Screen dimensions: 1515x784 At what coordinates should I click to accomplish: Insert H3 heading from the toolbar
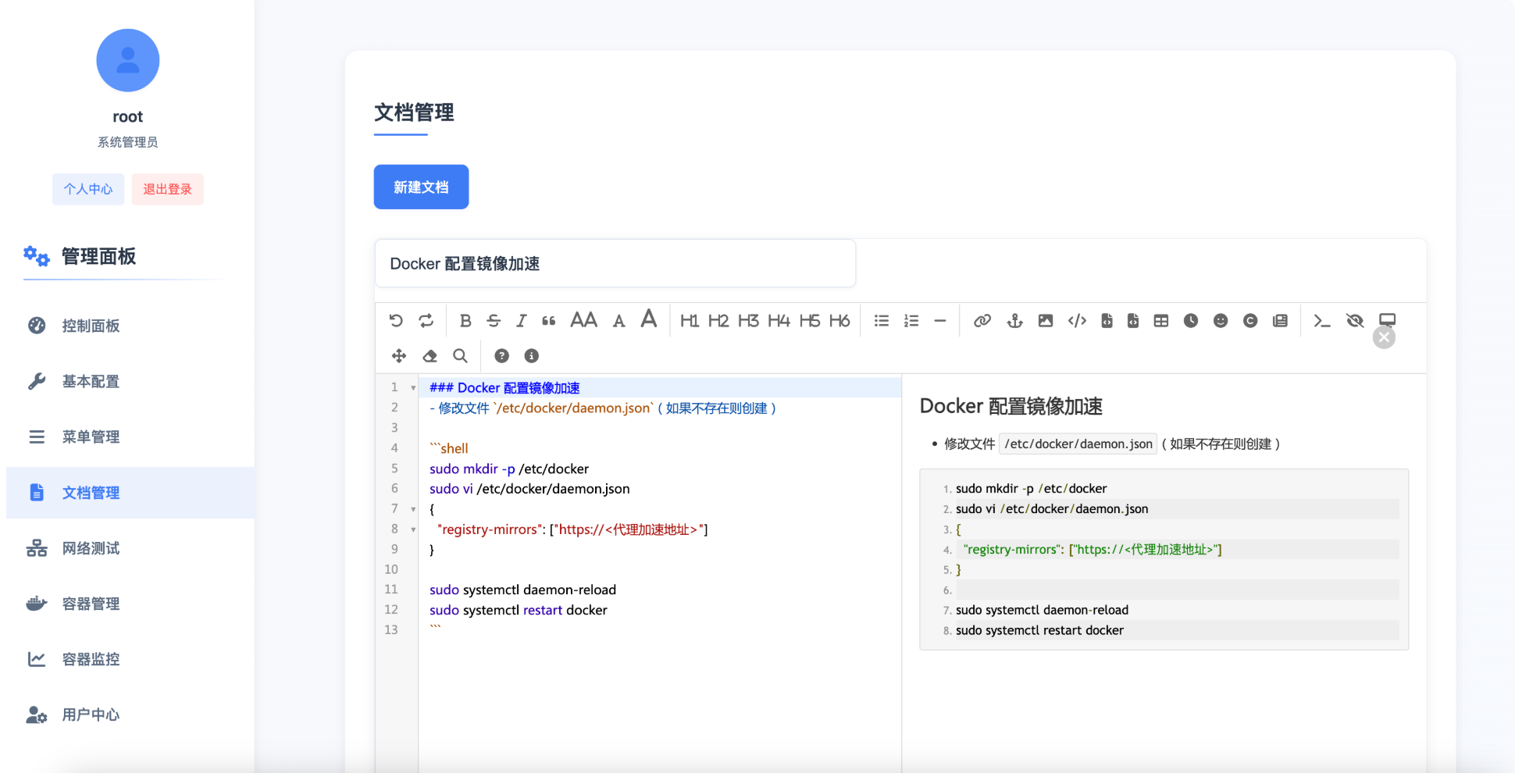[x=748, y=320]
